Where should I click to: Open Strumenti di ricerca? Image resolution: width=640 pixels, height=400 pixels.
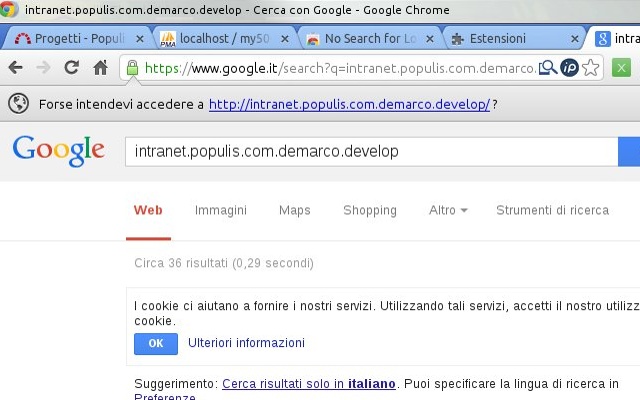[553, 210]
